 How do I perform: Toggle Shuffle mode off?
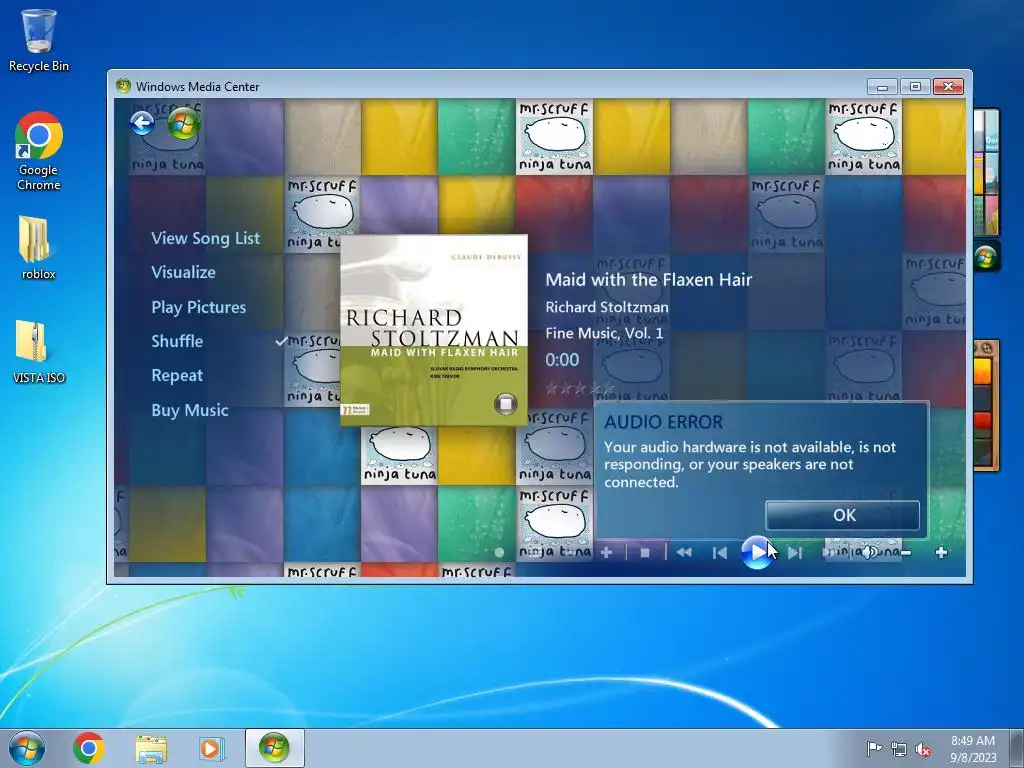click(177, 341)
